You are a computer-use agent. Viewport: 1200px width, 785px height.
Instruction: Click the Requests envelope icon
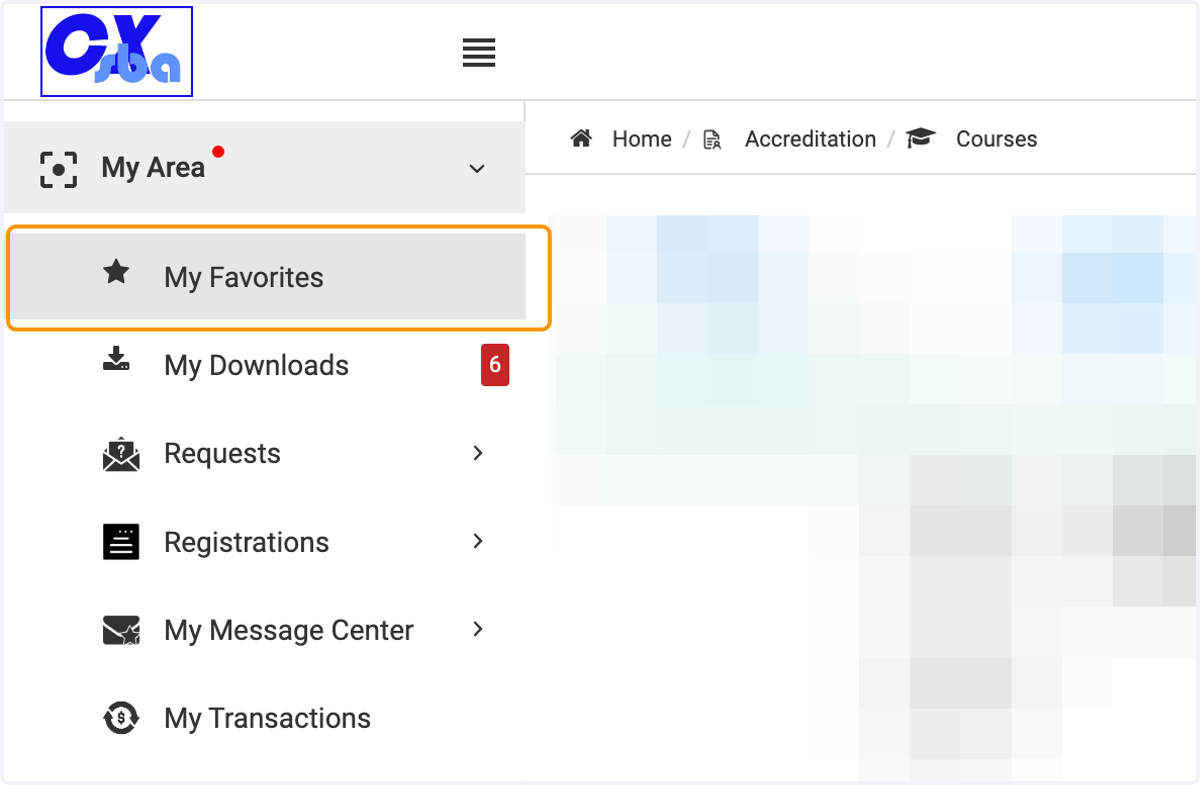pyautogui.click(x=121, y=454)
